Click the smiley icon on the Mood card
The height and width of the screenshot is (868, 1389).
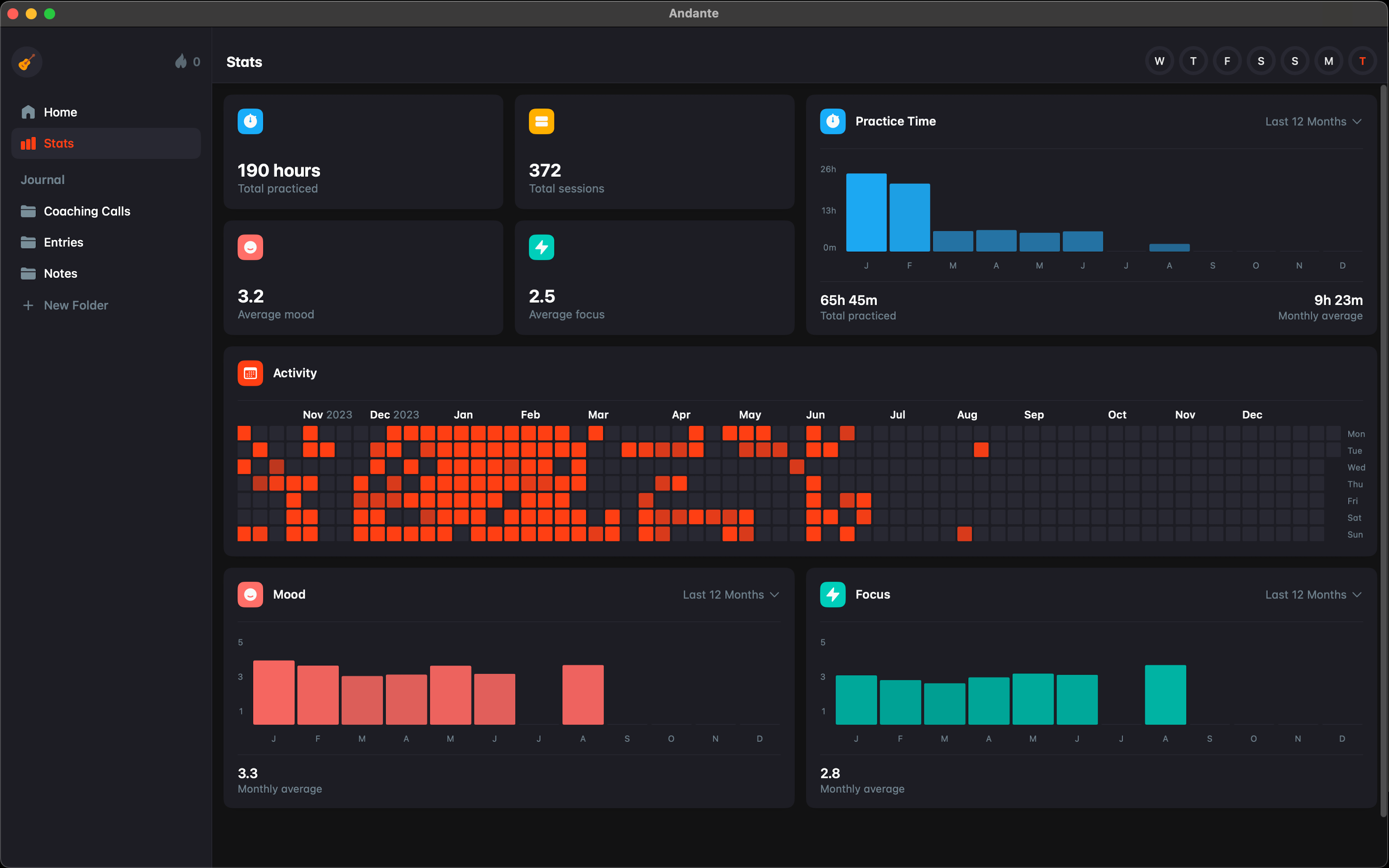point(250,594)
